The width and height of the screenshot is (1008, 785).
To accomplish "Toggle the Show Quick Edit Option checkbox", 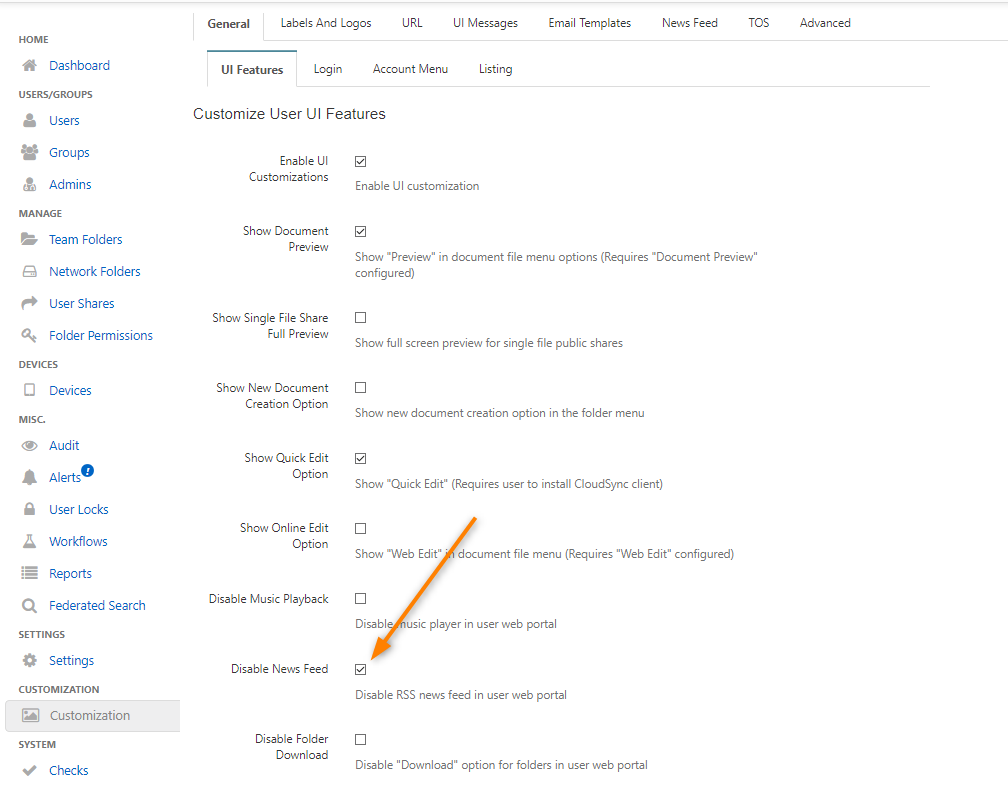I will click(361, 458).
